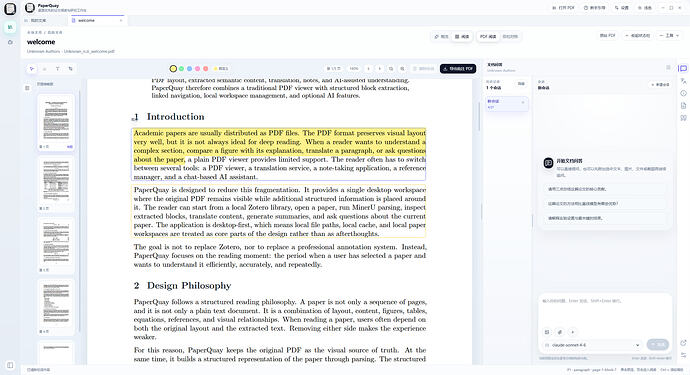Click the theme button with the sun icon

[645, 8]
